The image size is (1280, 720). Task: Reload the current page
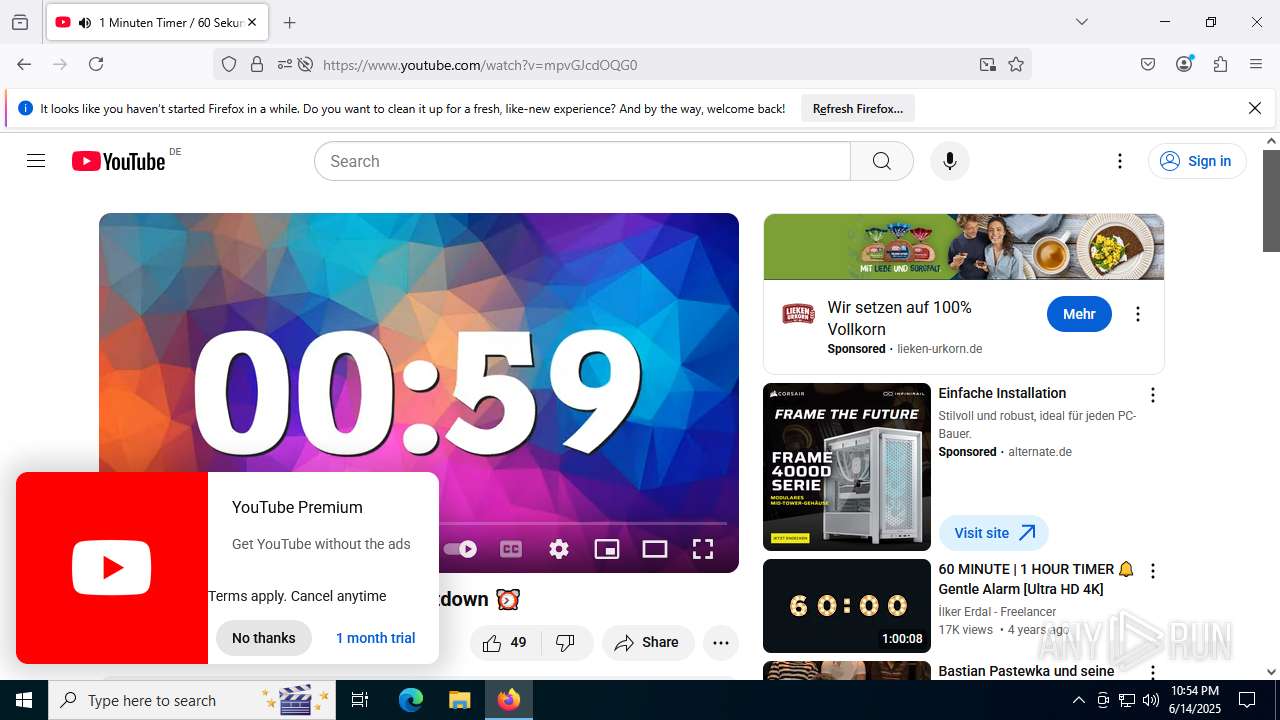[96, 64]
